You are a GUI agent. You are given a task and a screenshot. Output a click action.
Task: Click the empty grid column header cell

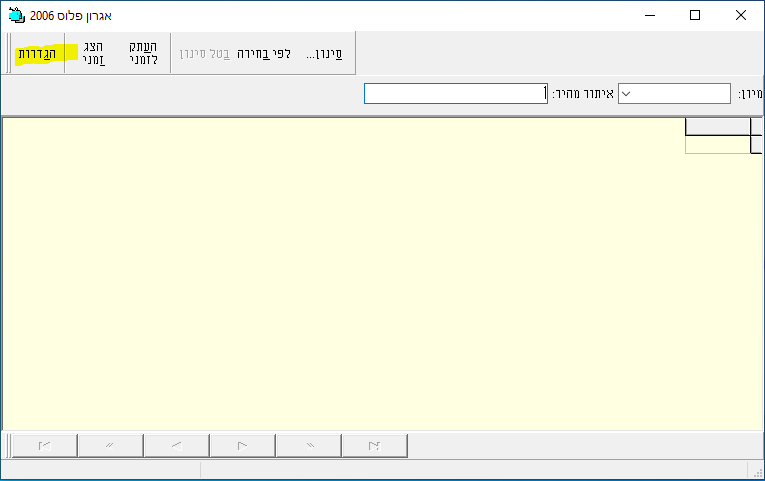(x=718, y=127)
